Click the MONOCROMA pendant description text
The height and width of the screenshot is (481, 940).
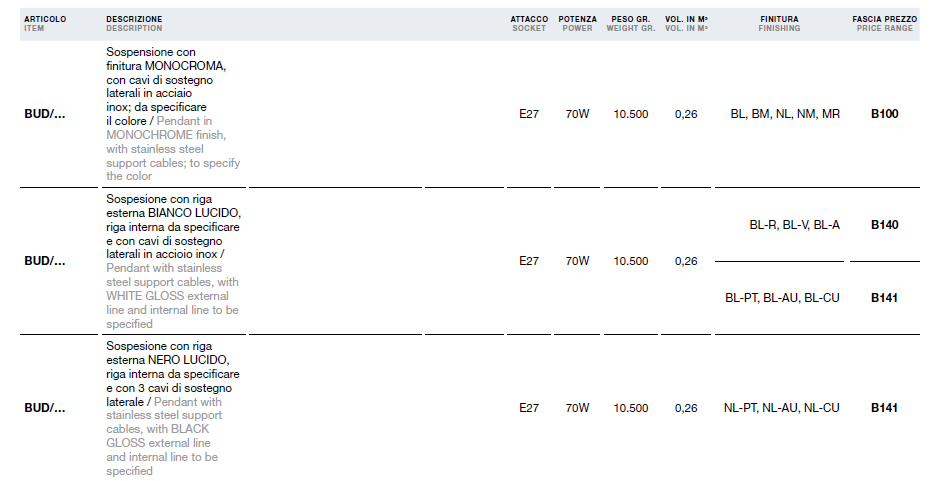point(173,114)
